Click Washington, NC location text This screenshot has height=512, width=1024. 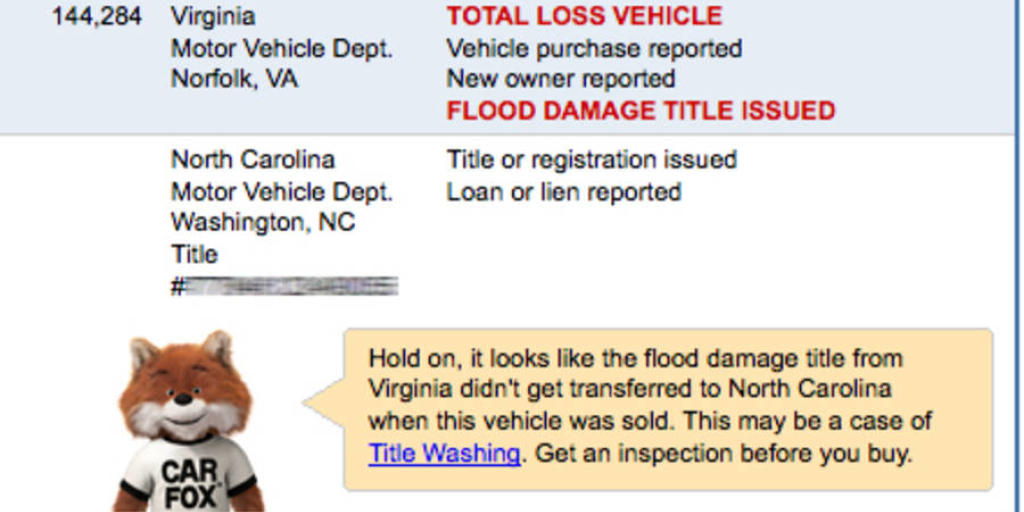pos(263,223)
